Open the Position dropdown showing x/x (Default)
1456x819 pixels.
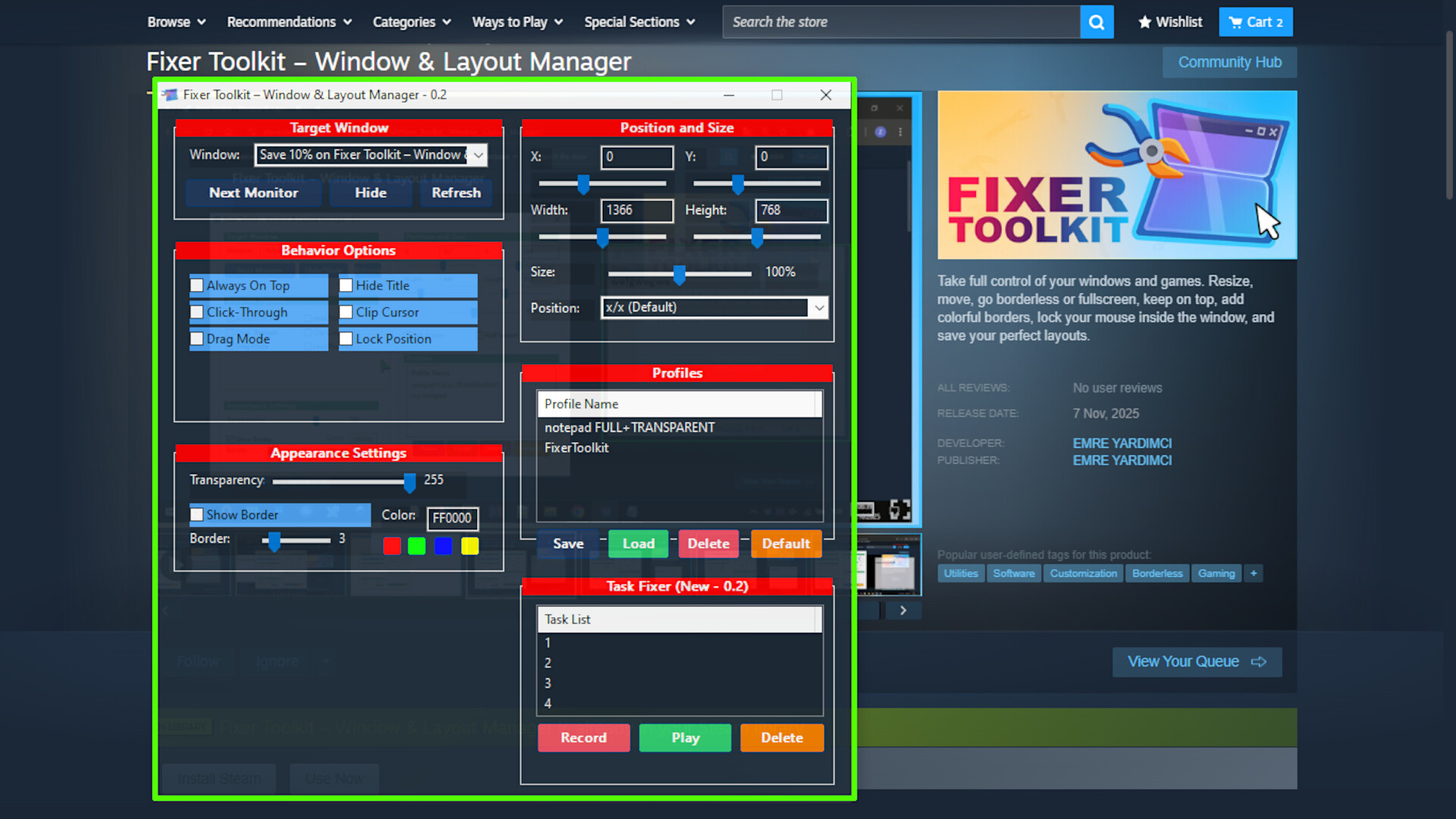[x=819, y=307]
